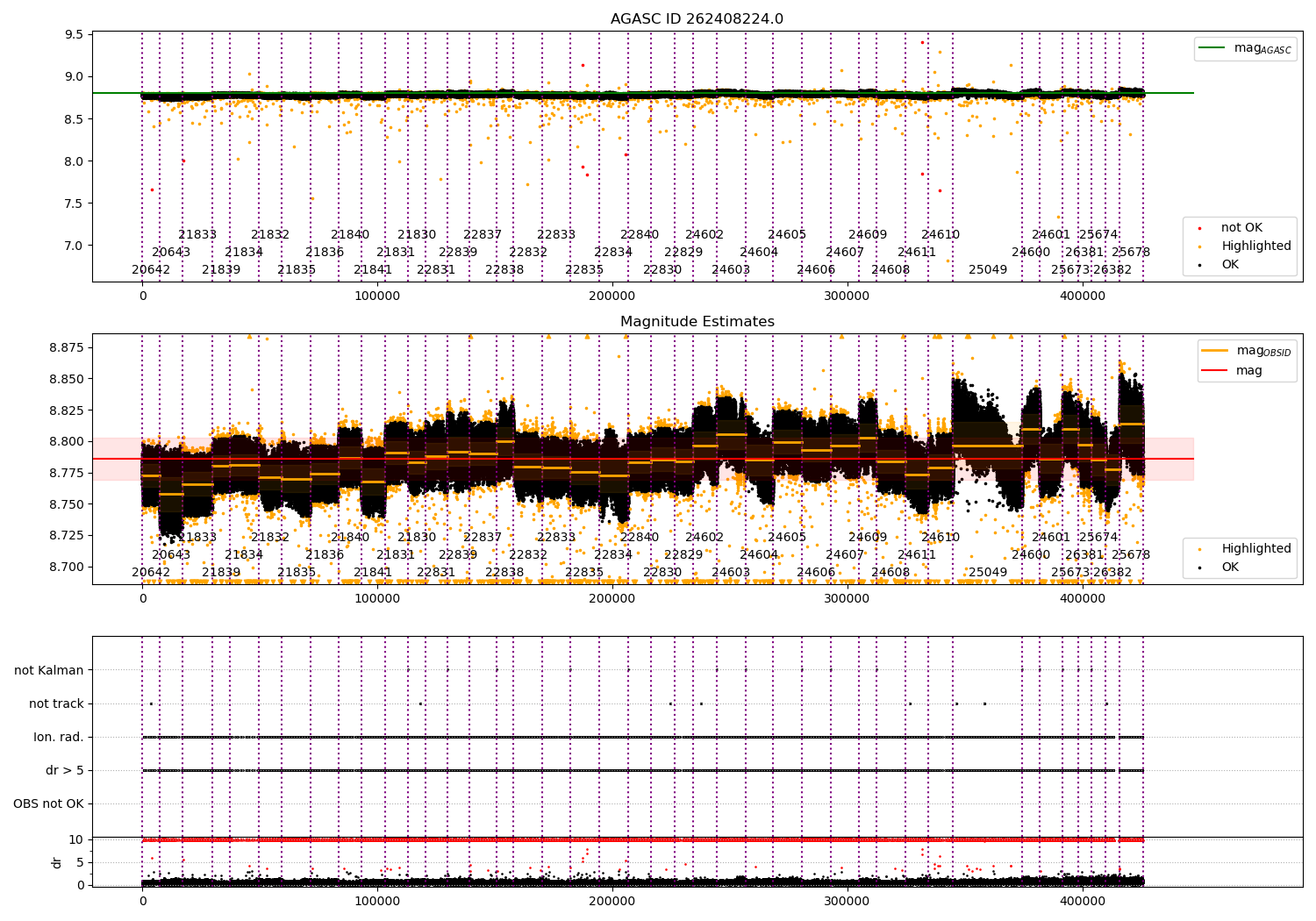
Task: Click obsid label 24611 in Magnitude Estimates plot
Action: click(917, 555)
